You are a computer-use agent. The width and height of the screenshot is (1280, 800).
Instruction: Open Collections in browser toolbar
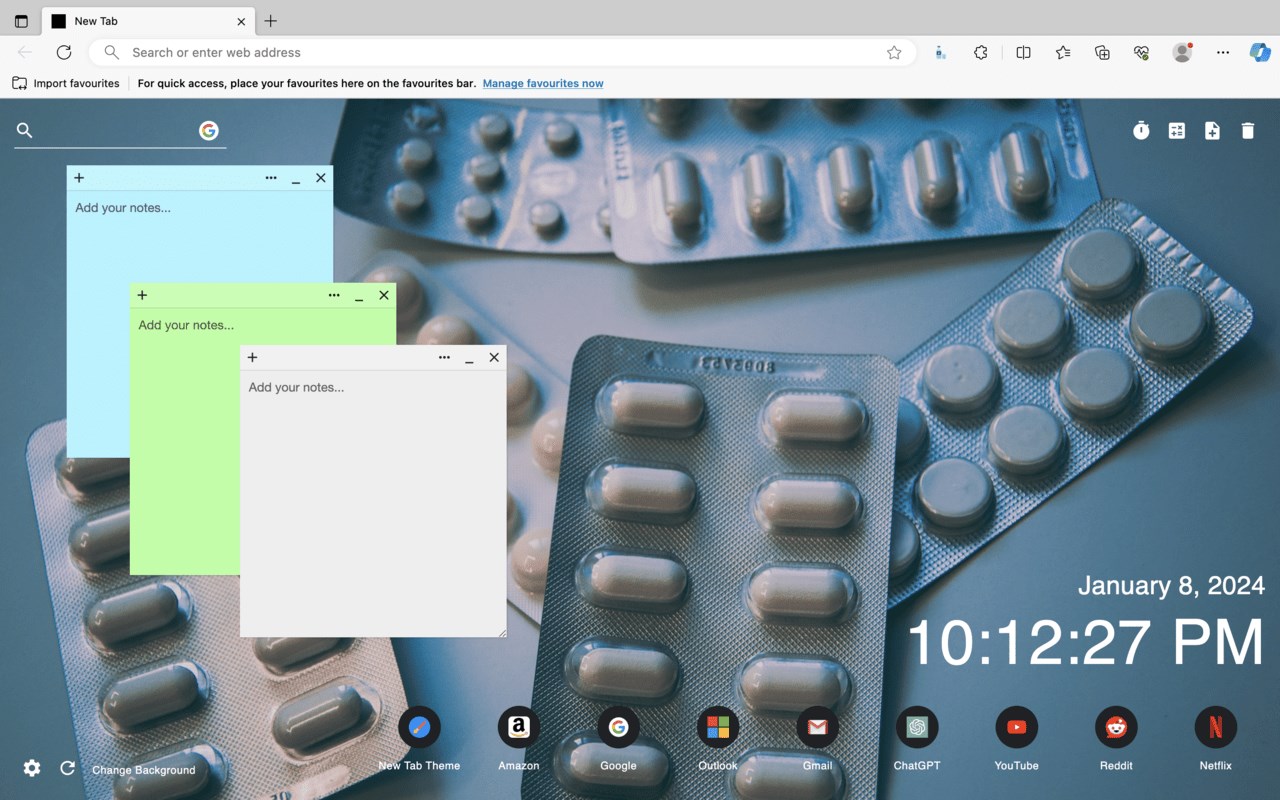pyautogui.click(x=1102, y=53)
